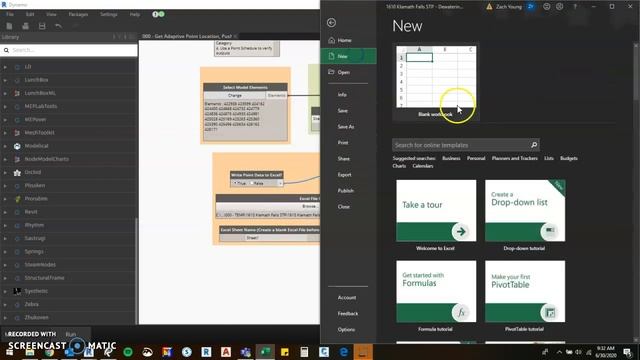
Task: Click the Budgets suggested search link
Action: click(x=569, y=158)
